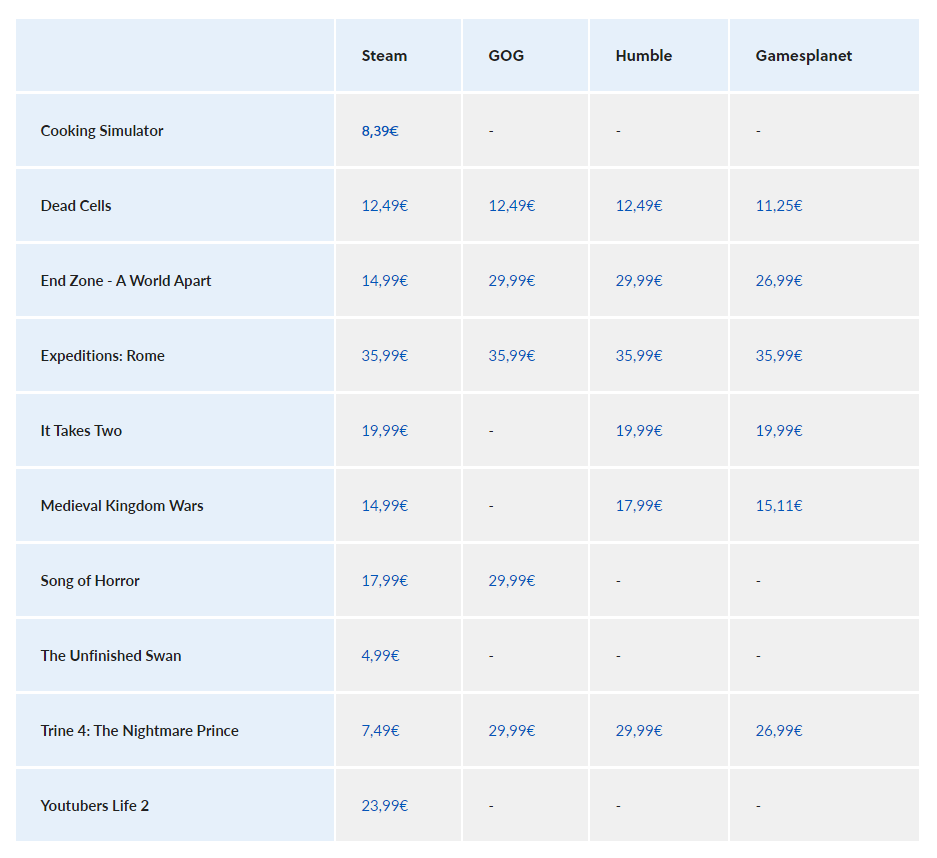Select the Cooking Simulator row title
This screenshot has width=937, height=858.
point(102,131)
